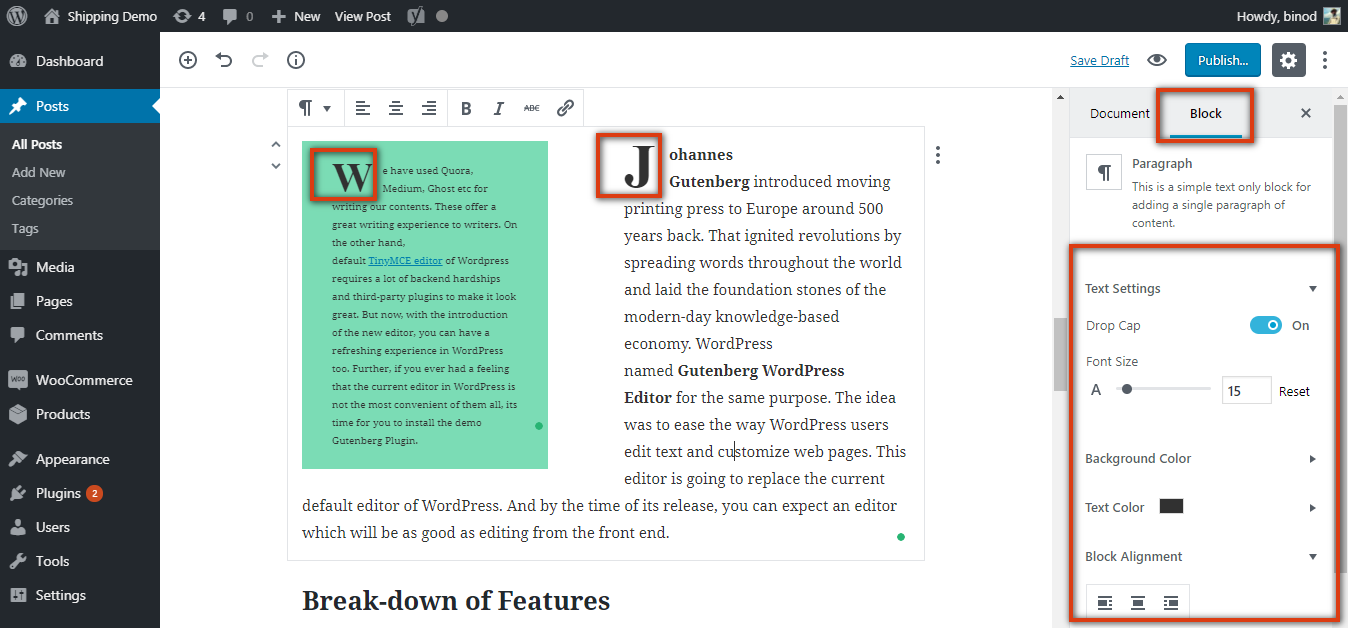Image resolution: width=1348 pixels, height=628 pixels.
Task: Open the editor's more options menu
Action: [x=1325, y=60]
